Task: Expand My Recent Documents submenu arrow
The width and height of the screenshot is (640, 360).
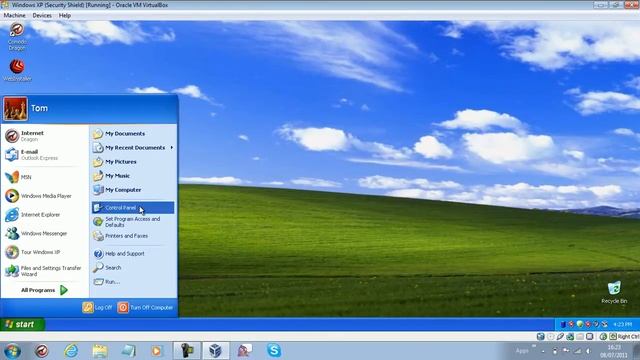Action: (172, 148)
